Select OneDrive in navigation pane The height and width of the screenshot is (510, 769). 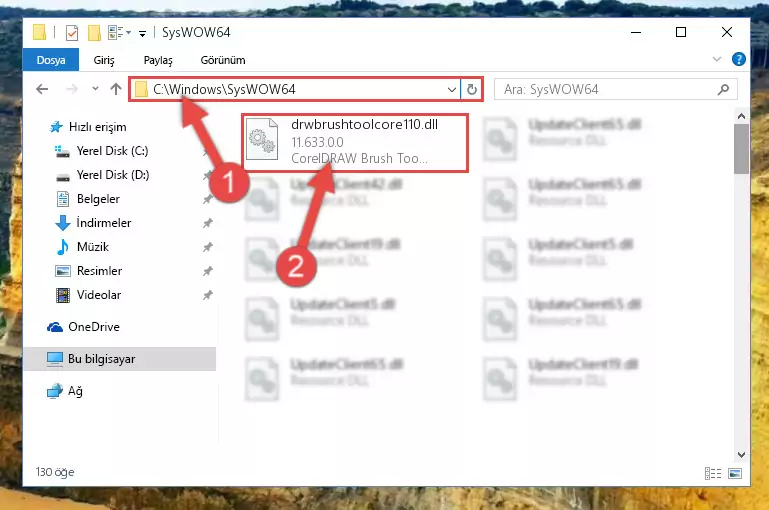coord(94,327)
